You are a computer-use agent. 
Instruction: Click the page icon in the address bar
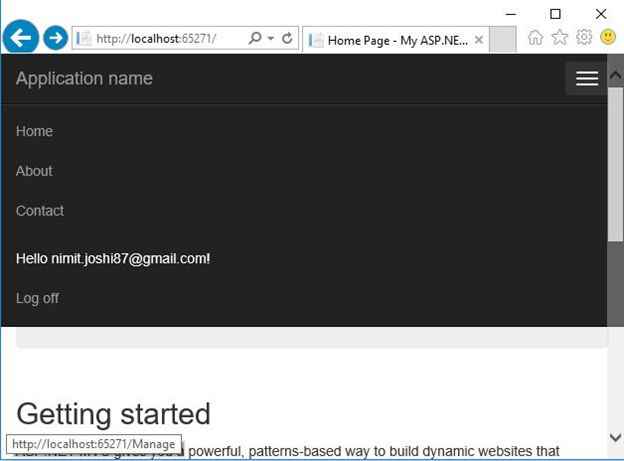click(84, 39)
